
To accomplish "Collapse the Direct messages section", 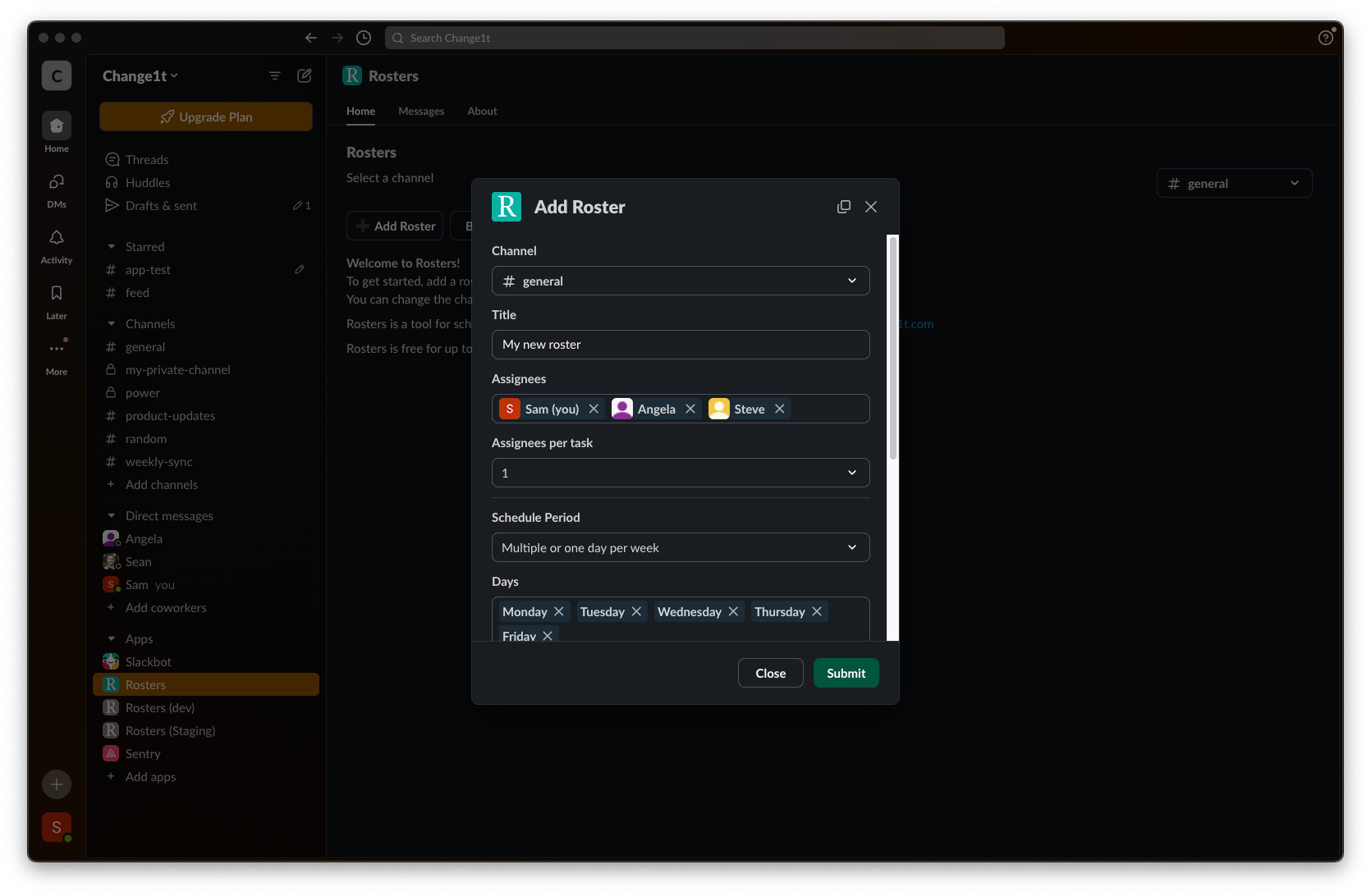I will coord(112,515).
